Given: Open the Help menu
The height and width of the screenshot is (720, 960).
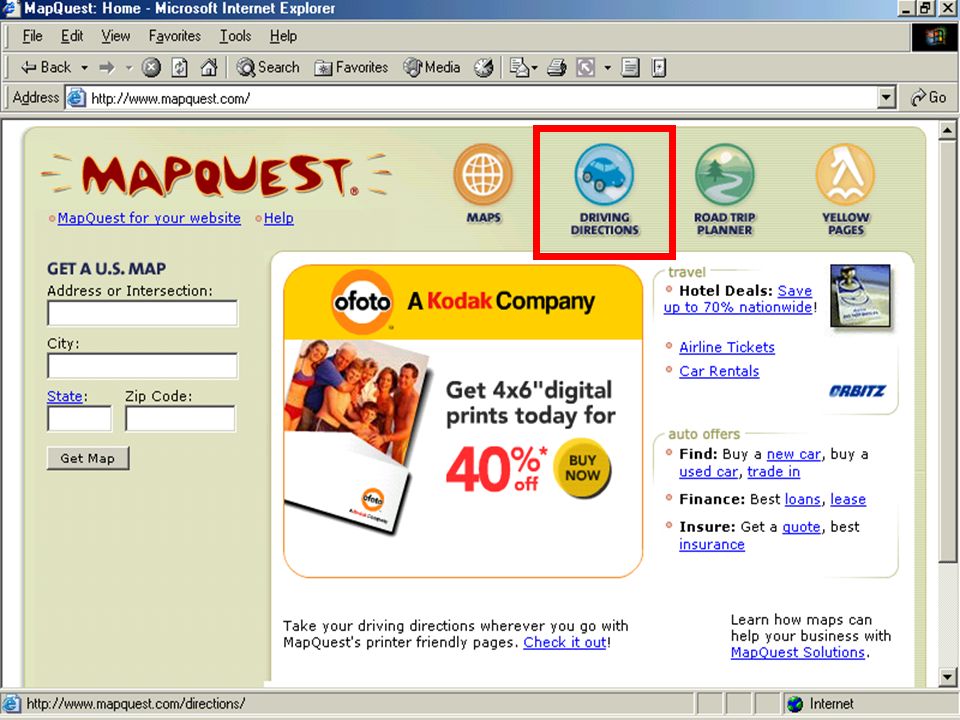Looking at the screenshot, I should [283, 36].
